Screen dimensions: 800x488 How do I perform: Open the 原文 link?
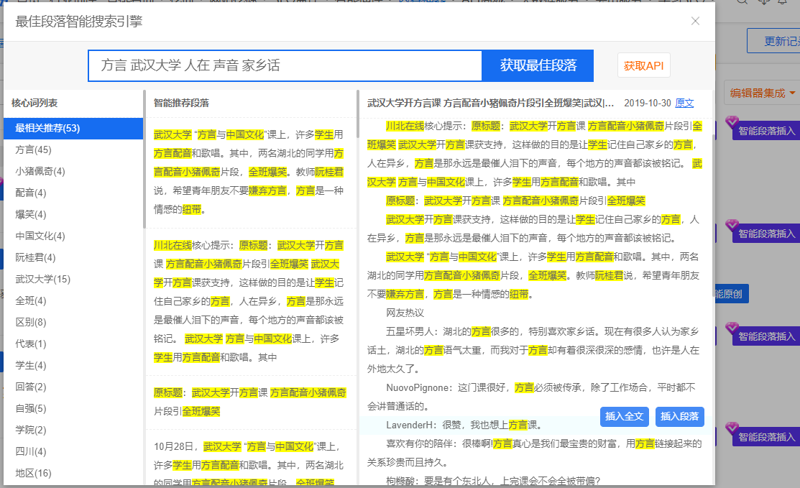[684, 103]
